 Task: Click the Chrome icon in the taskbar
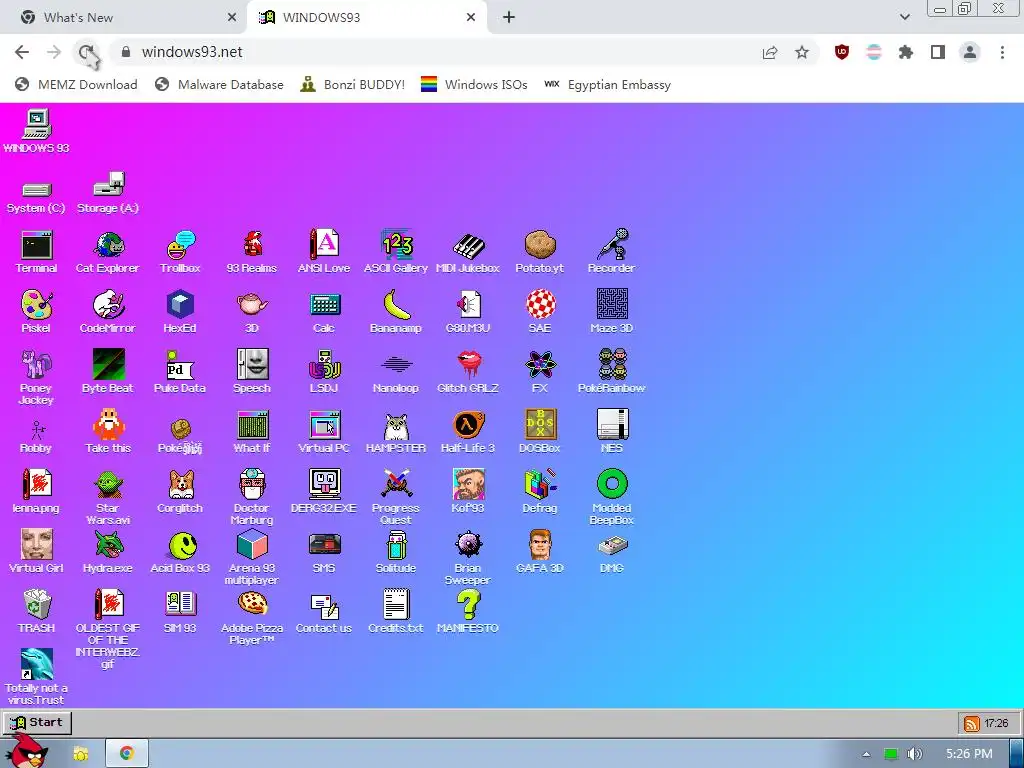tap(127, 753)
